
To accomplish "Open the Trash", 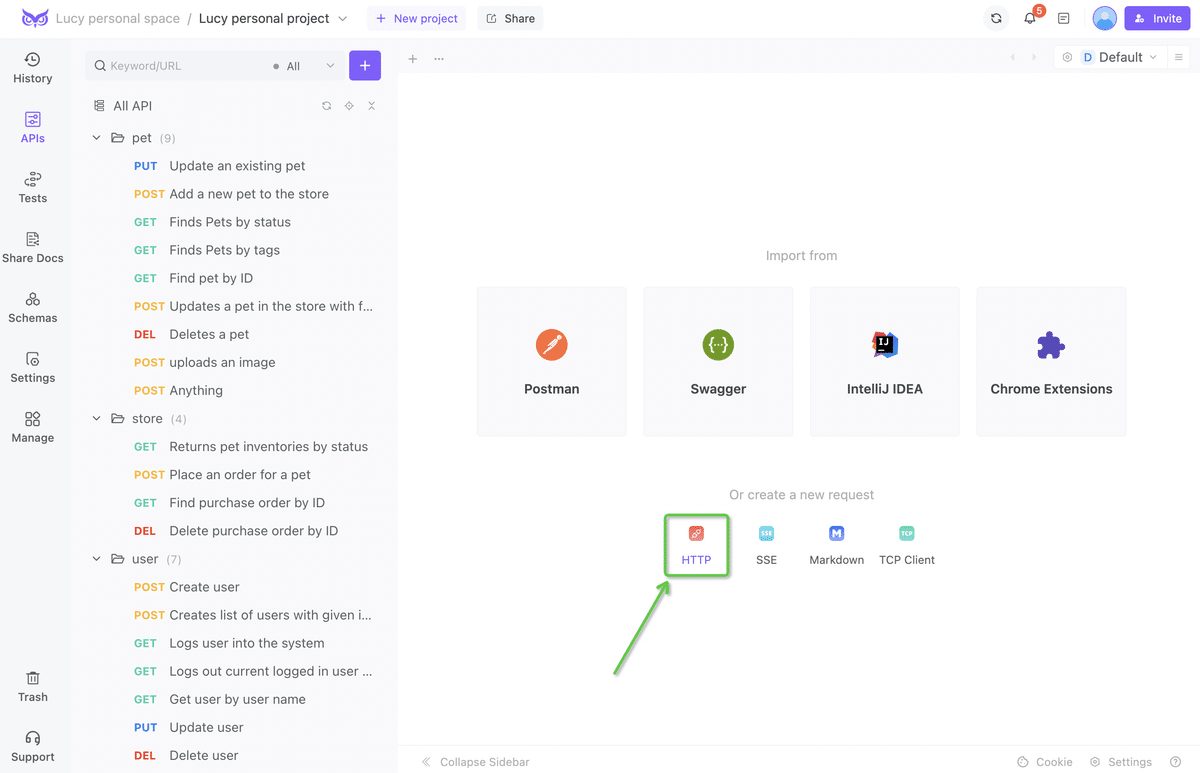I will 33,687.
